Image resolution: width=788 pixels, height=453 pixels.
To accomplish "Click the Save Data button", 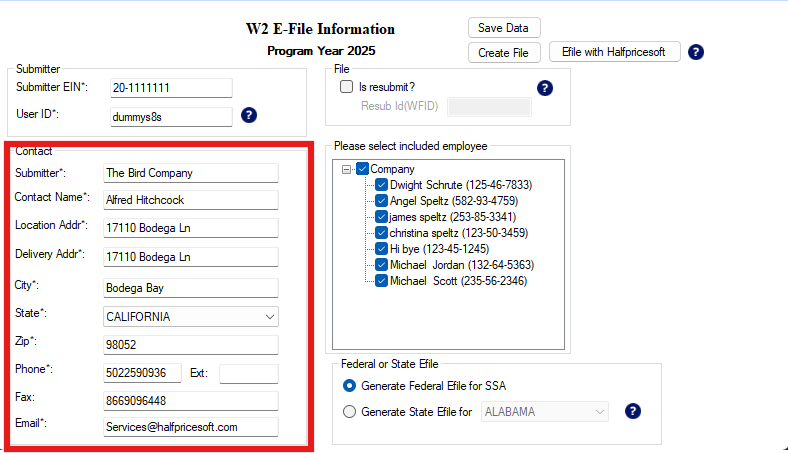I will (x=504, y=28).
